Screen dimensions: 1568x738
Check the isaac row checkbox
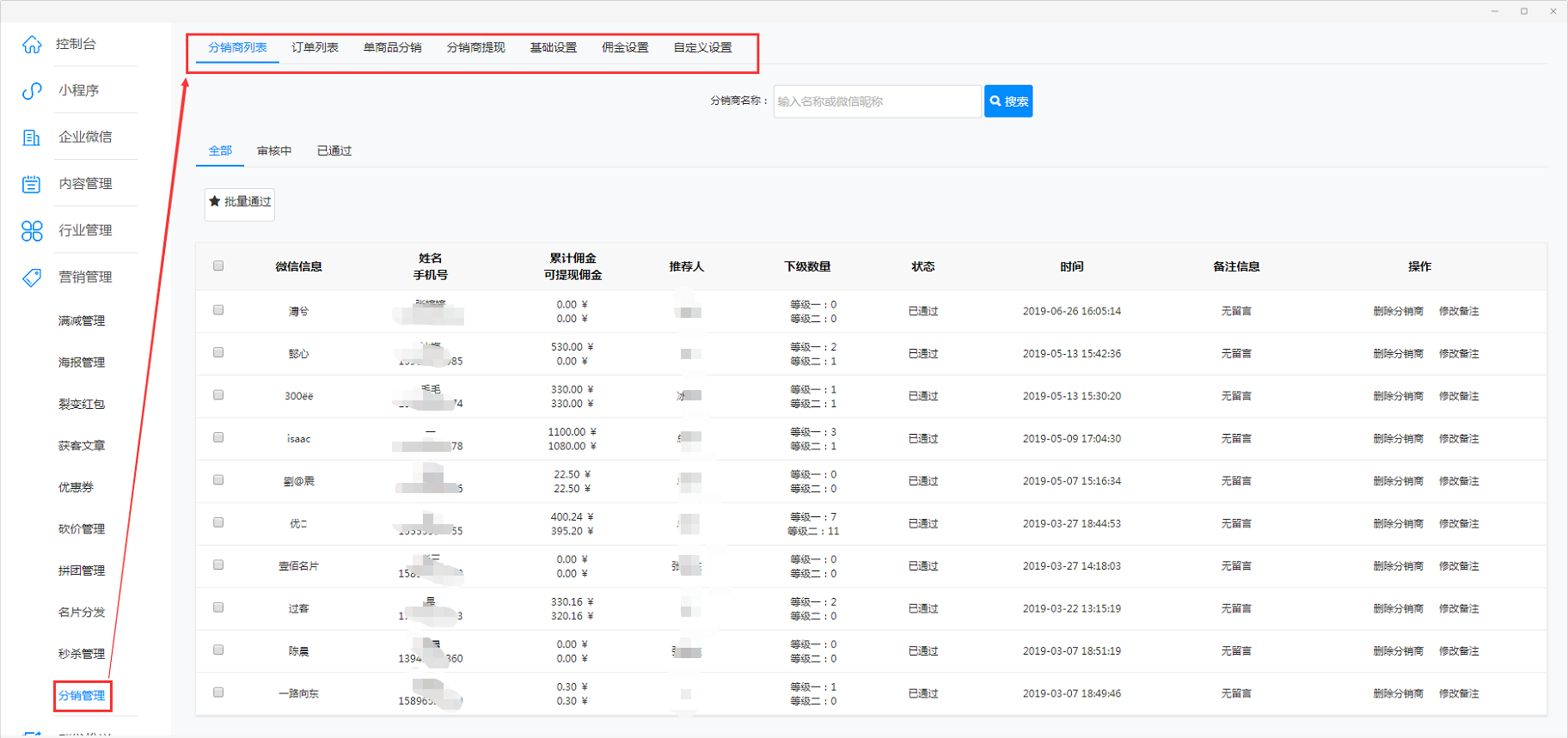(218, 437)
